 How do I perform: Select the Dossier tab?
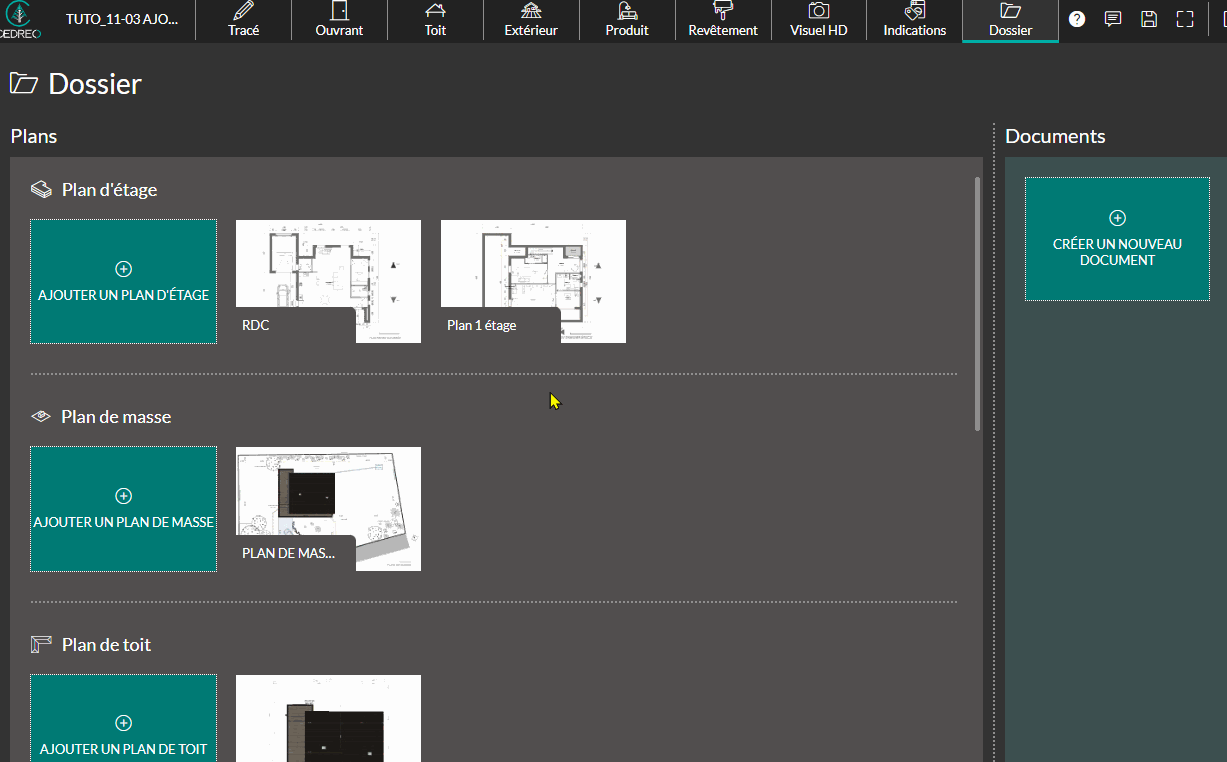pos(1010,20)
